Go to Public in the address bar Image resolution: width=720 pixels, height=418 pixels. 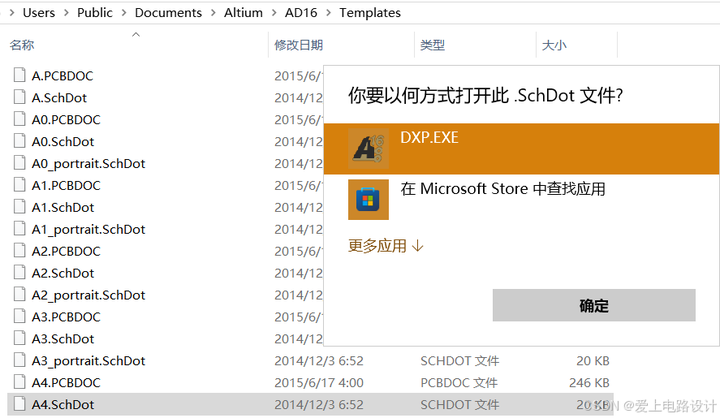point(95,13)
